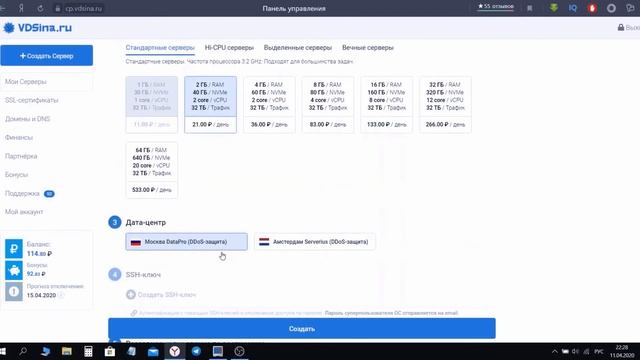Select the 2 ГБ RAM 21.00 ₽ plan

(x=210, y=104)
